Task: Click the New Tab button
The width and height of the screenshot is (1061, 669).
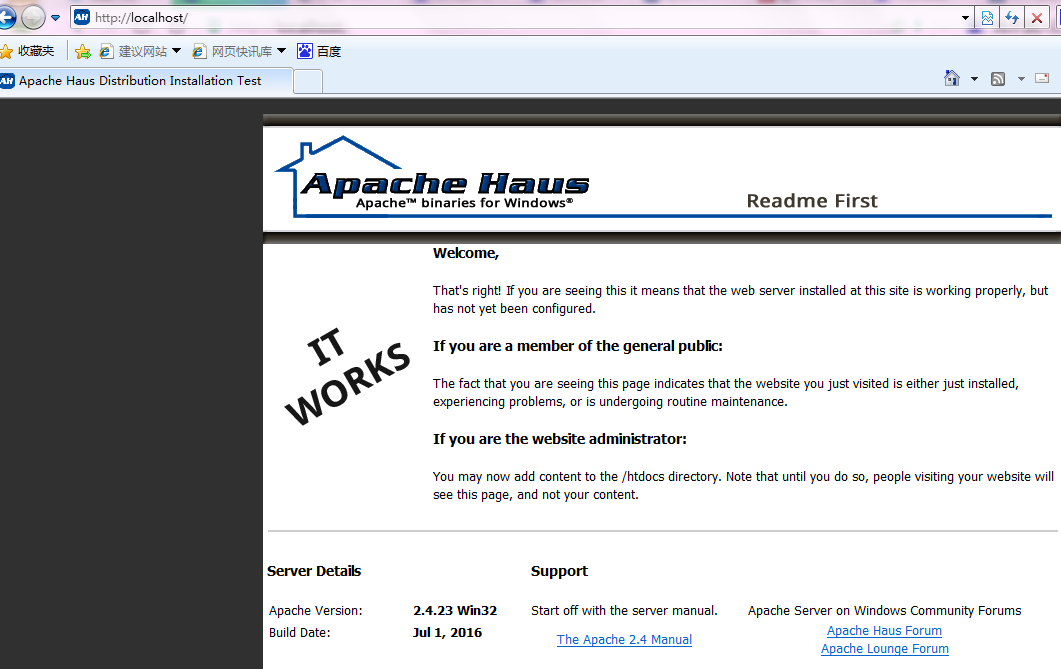Action: tap(308, 81)
